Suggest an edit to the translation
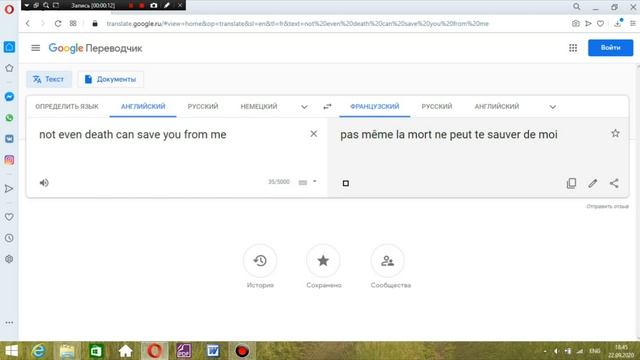640x360 pixels. coord(593,183)
